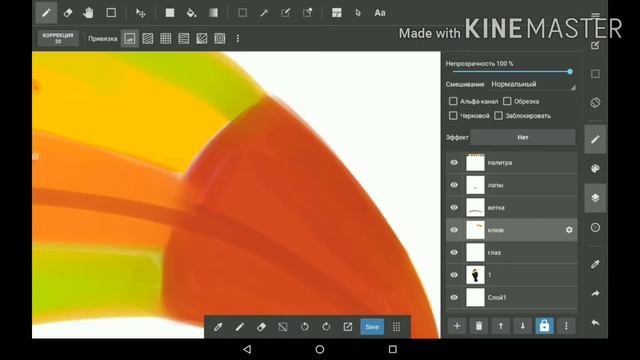
Task: Tap the circle material icon in sidebar
Action: click(x=595, y=227)
